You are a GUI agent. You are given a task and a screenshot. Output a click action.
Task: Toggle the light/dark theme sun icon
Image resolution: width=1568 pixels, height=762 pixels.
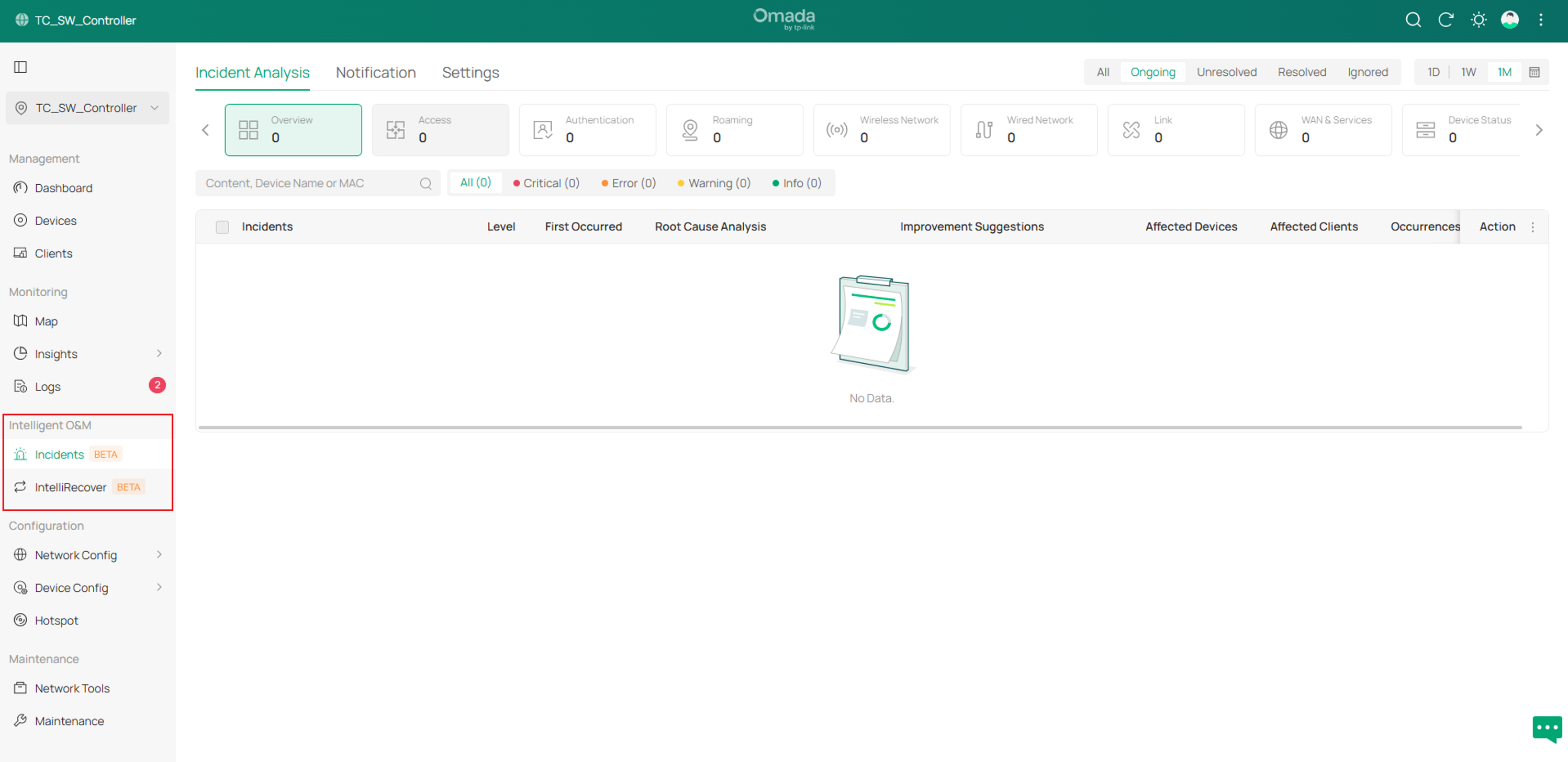click(1478, 20)
